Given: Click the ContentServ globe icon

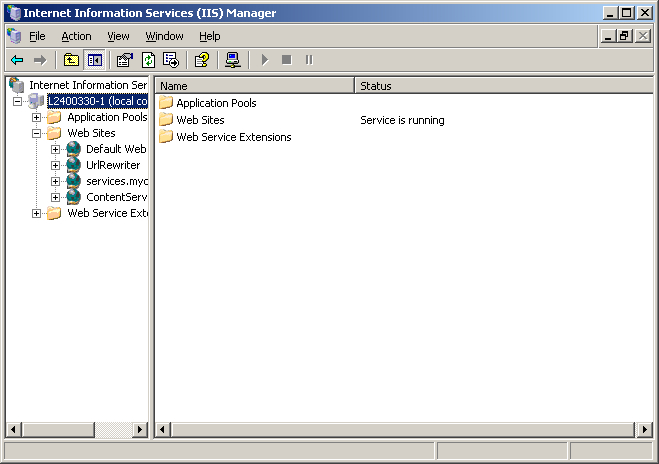Looking at the screenshot, I should coord(74,197).
